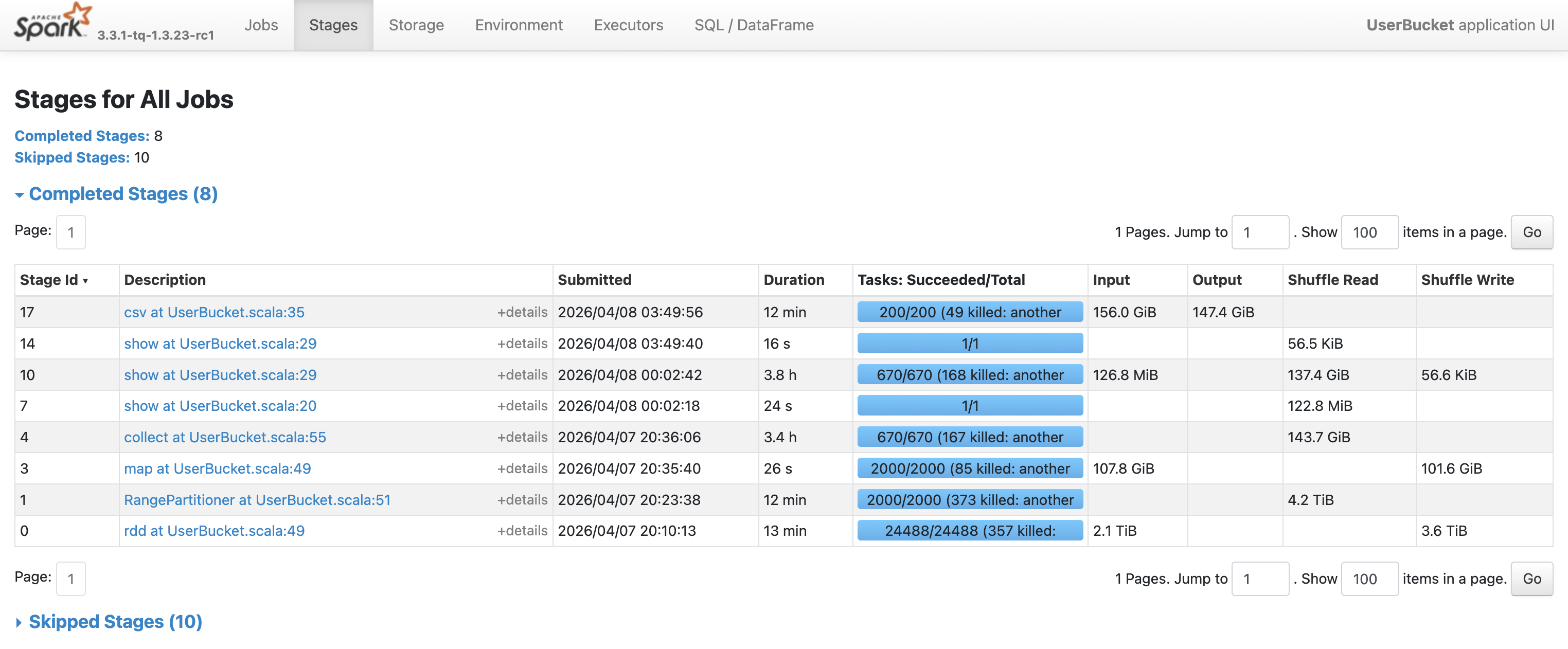Switch to the Executors tab

click(628, 25)
